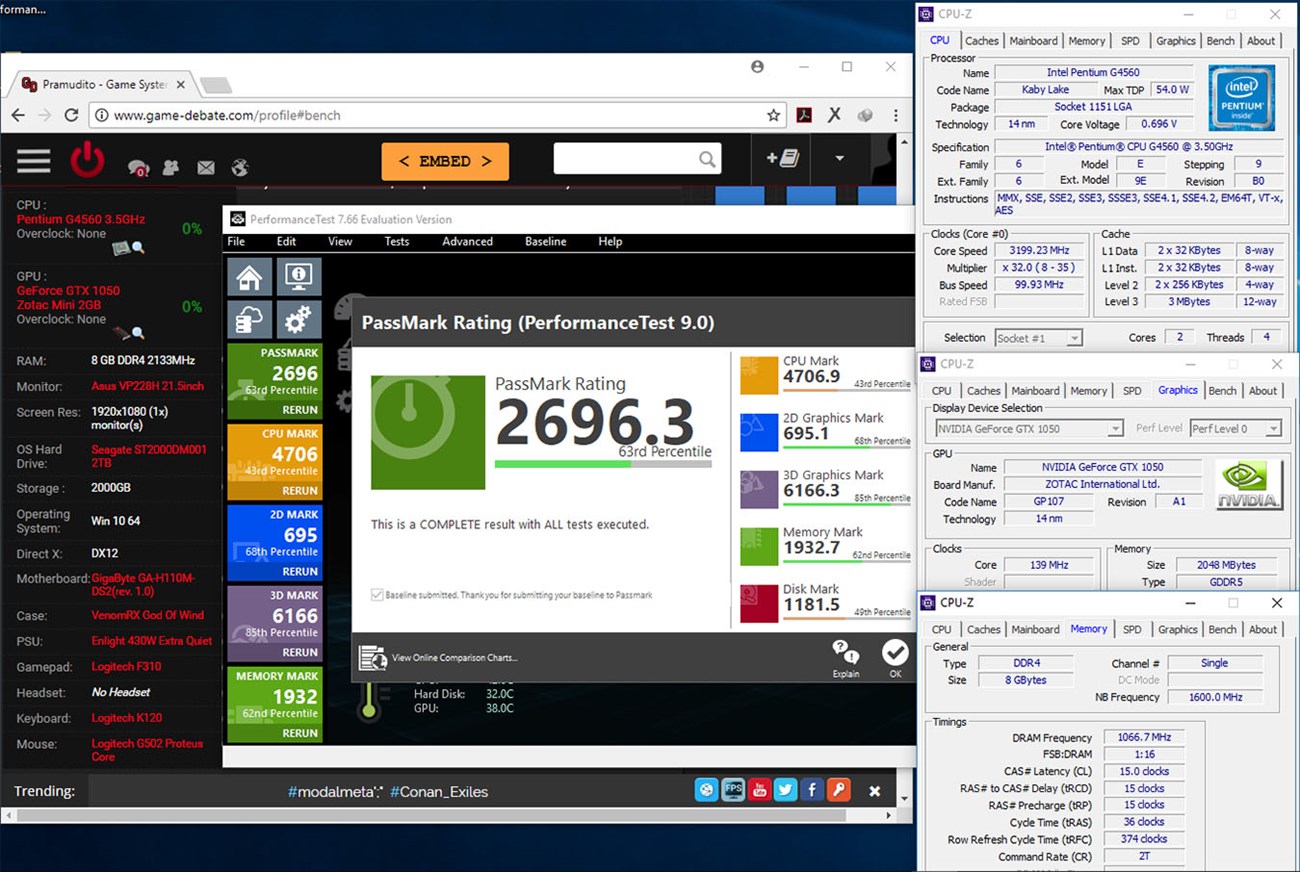The width and height of the screenshot is (1300, 872).
Task: Click the YouTube icon in trending bar
Action: [x=759, y=790]
